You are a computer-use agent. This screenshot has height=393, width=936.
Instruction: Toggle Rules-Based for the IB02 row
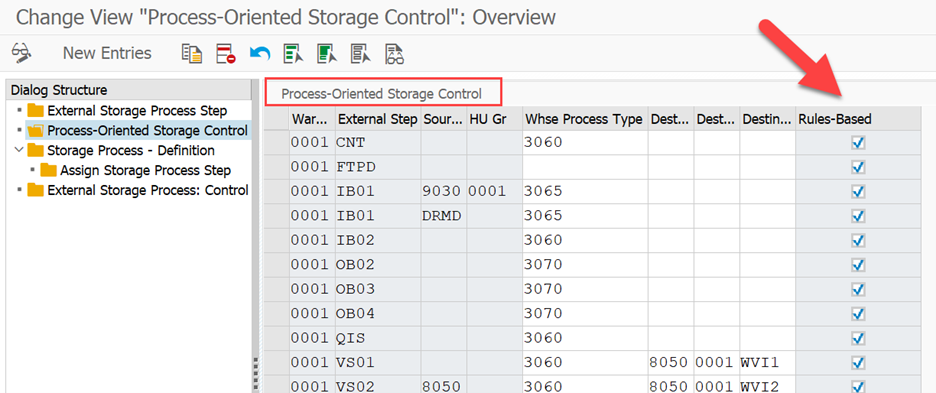[858, 240]
